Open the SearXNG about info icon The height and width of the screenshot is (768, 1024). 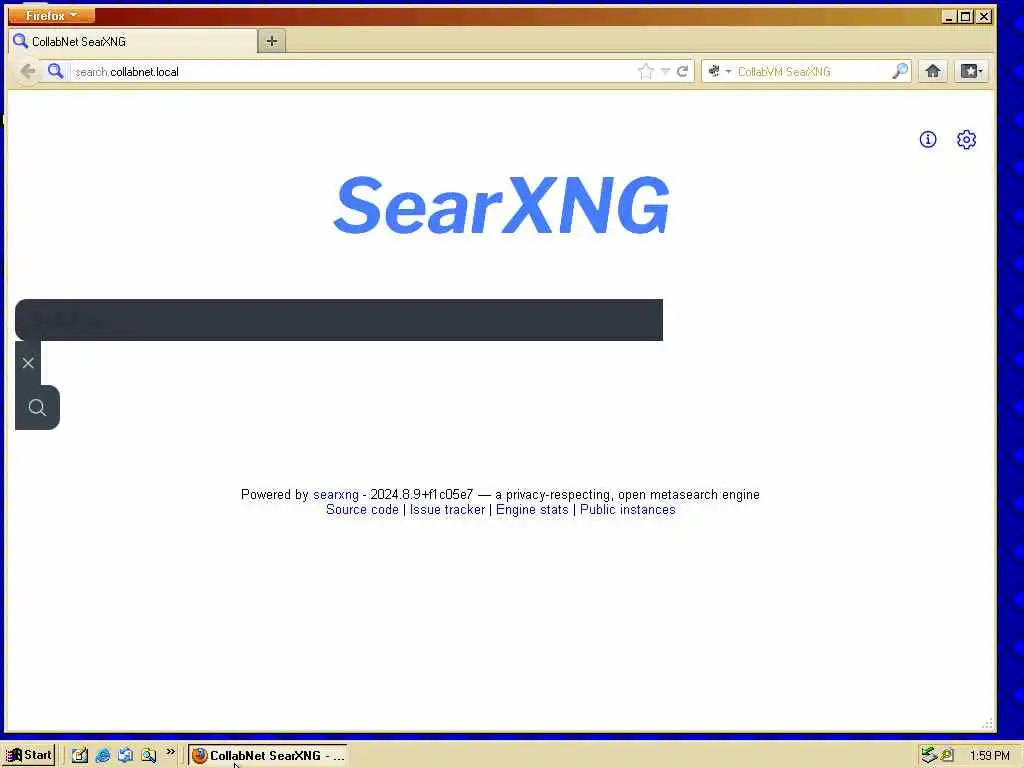tap(927, 139)
